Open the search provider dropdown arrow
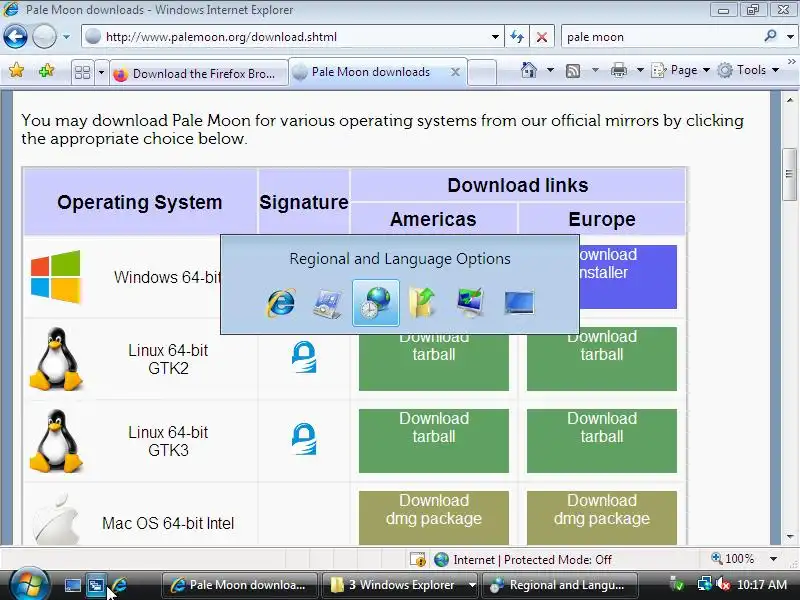 coord(790,37)
